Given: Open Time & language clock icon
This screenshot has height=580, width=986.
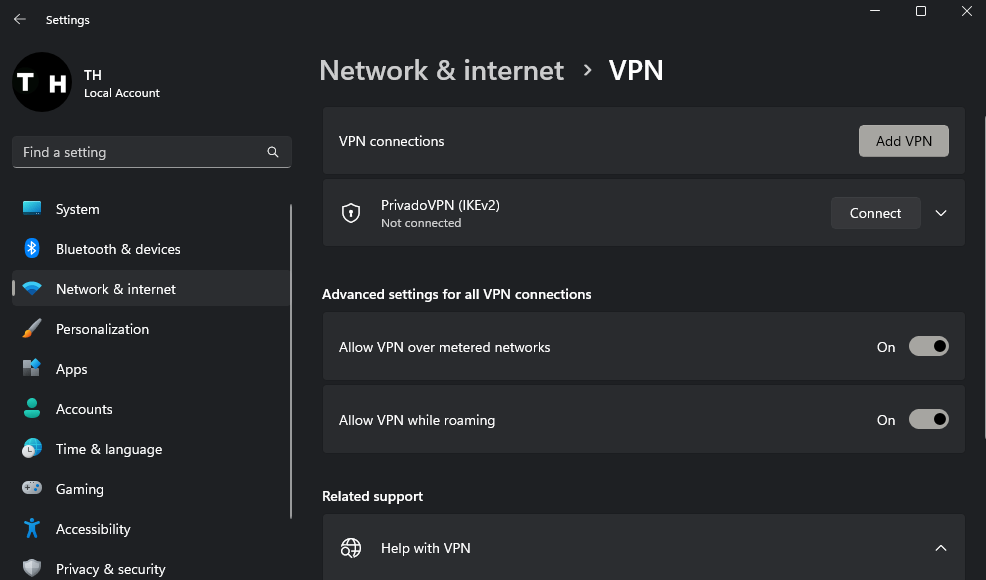Looking at the screenshot, I should [32, 449].
